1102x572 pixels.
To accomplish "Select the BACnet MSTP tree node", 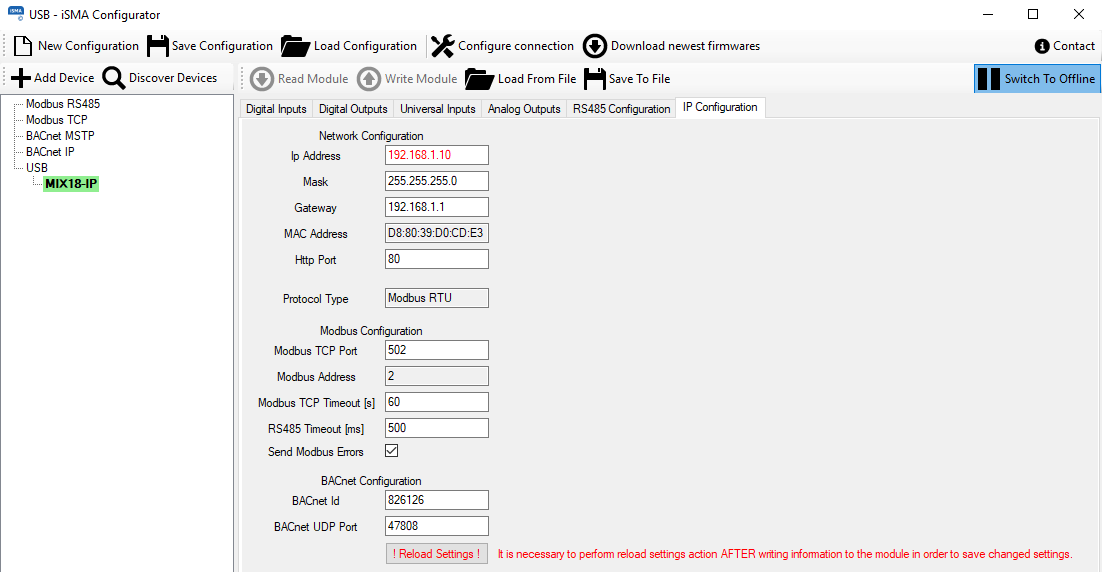I will 60,136.
